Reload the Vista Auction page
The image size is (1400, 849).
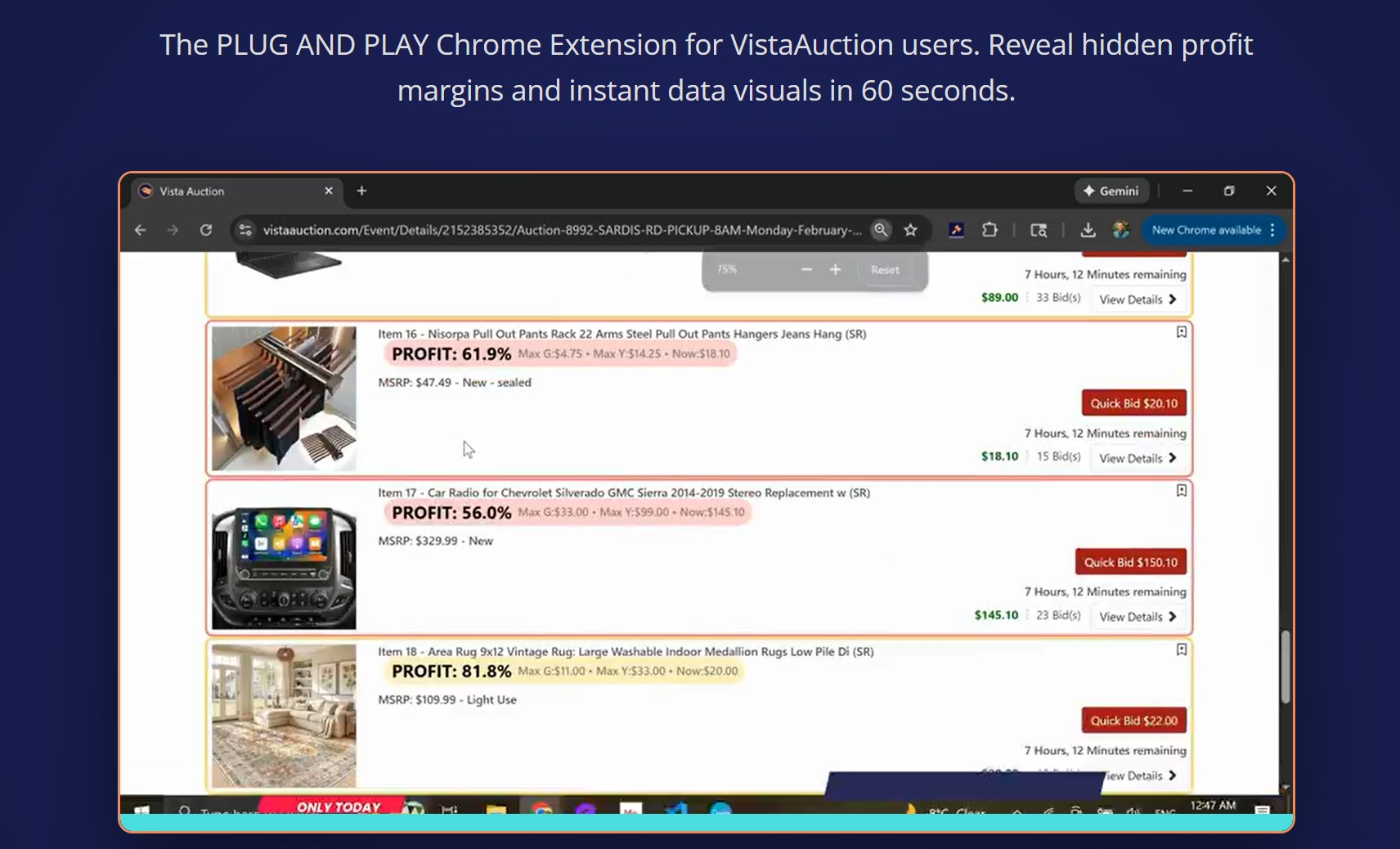click(x=206, y=231)
